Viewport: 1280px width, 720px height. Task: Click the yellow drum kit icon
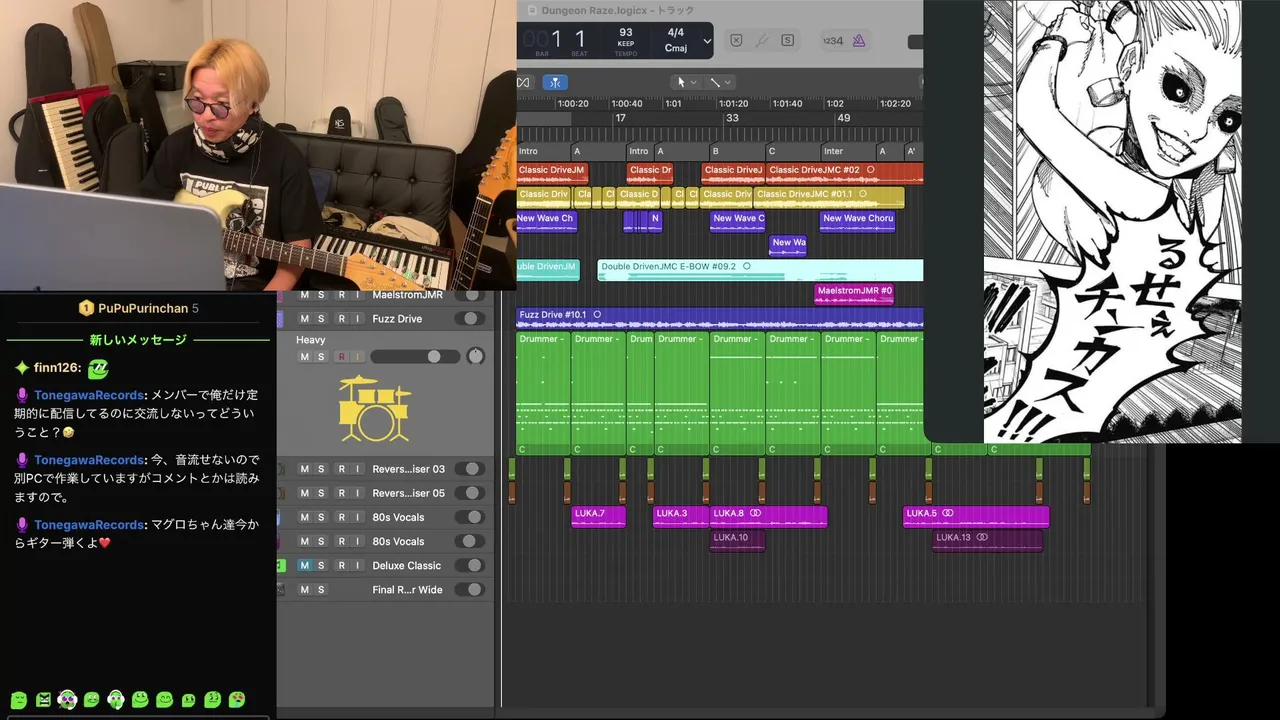[x=375, y=408]
